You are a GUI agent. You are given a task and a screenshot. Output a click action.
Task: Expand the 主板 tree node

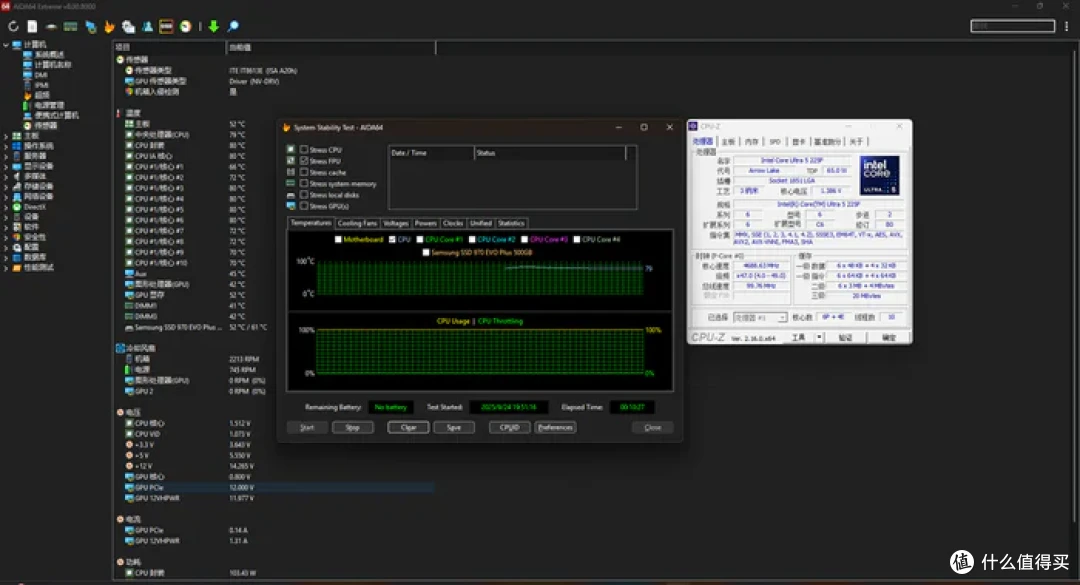click(6, 136)
